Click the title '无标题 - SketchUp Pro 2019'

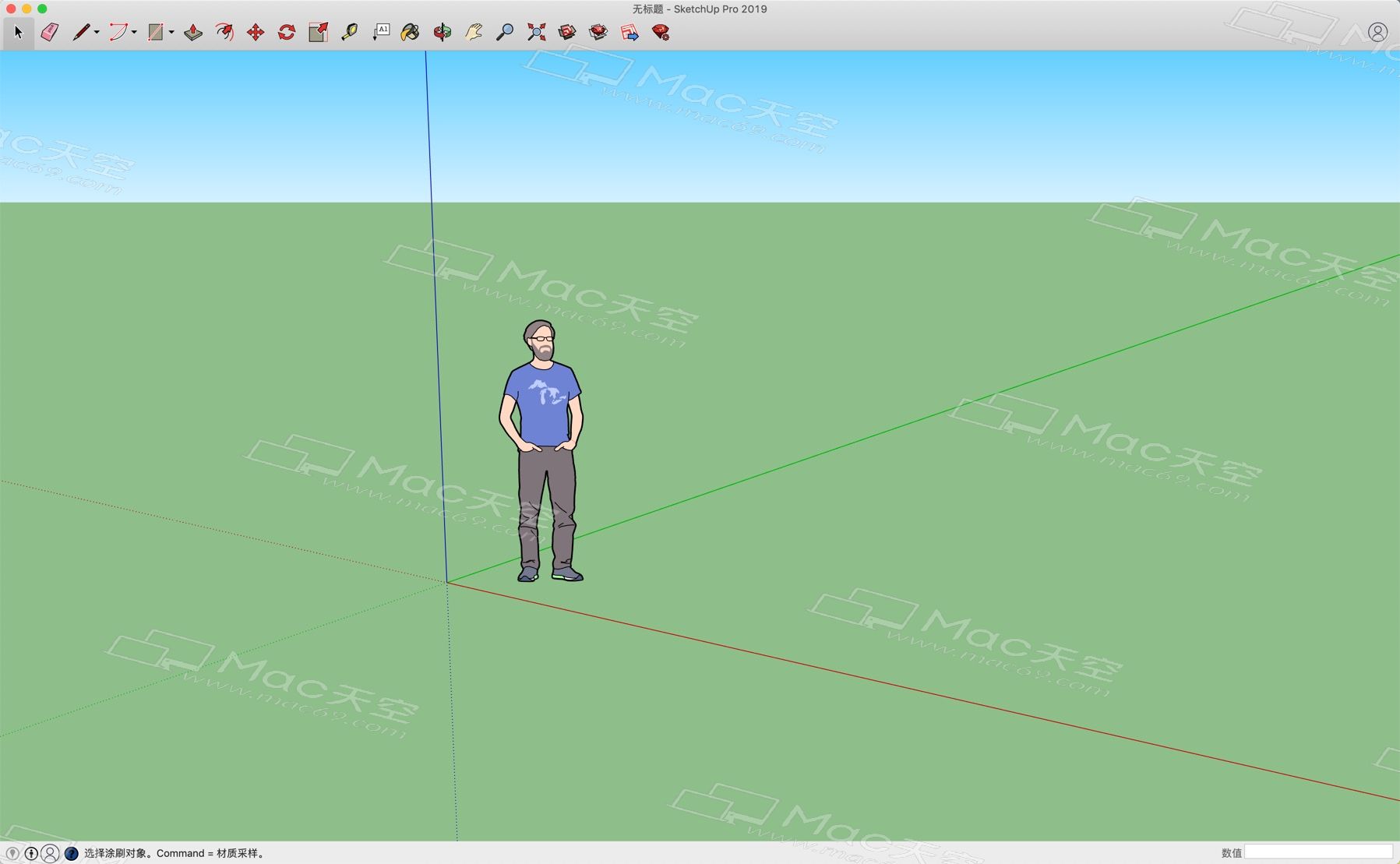coord(700,9)
